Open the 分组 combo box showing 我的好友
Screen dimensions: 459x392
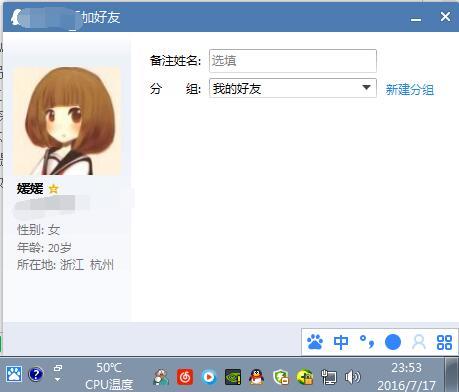tap(293, 88)
